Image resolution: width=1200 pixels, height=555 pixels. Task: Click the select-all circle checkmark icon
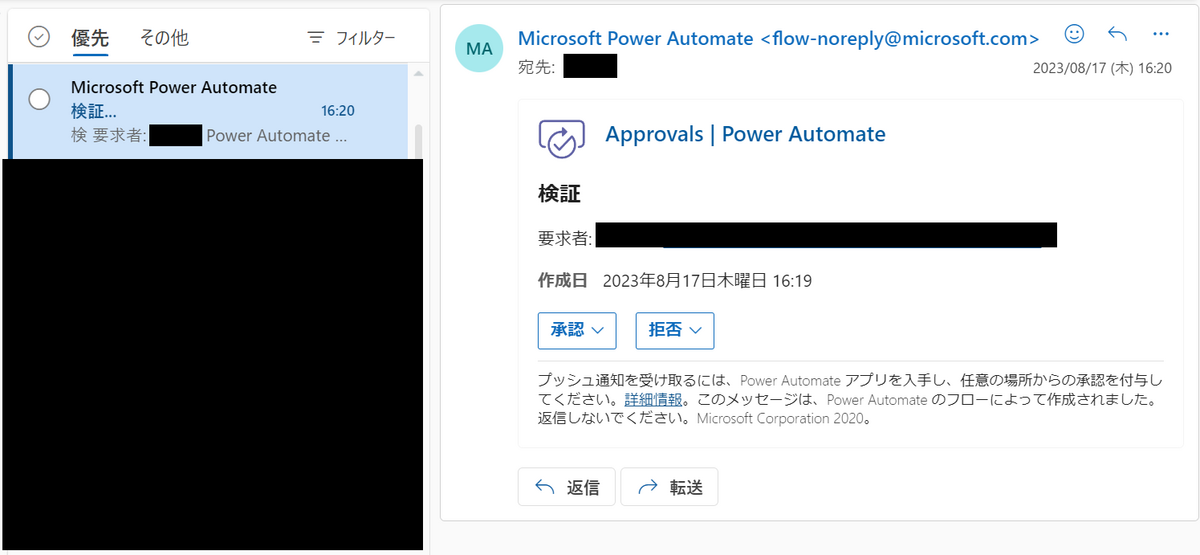coord(39,37)
